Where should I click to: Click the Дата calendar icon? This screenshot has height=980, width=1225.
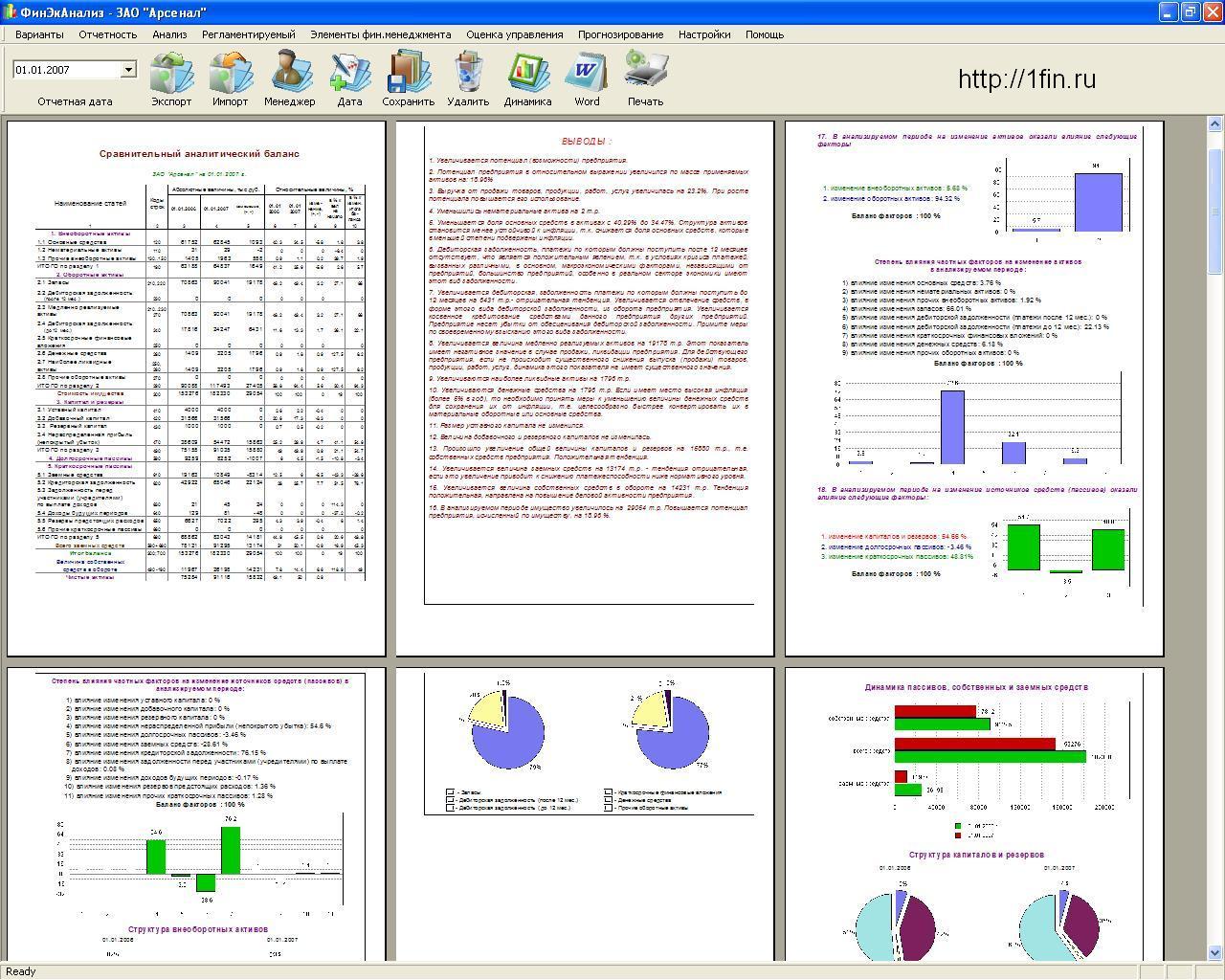[349, 73]
